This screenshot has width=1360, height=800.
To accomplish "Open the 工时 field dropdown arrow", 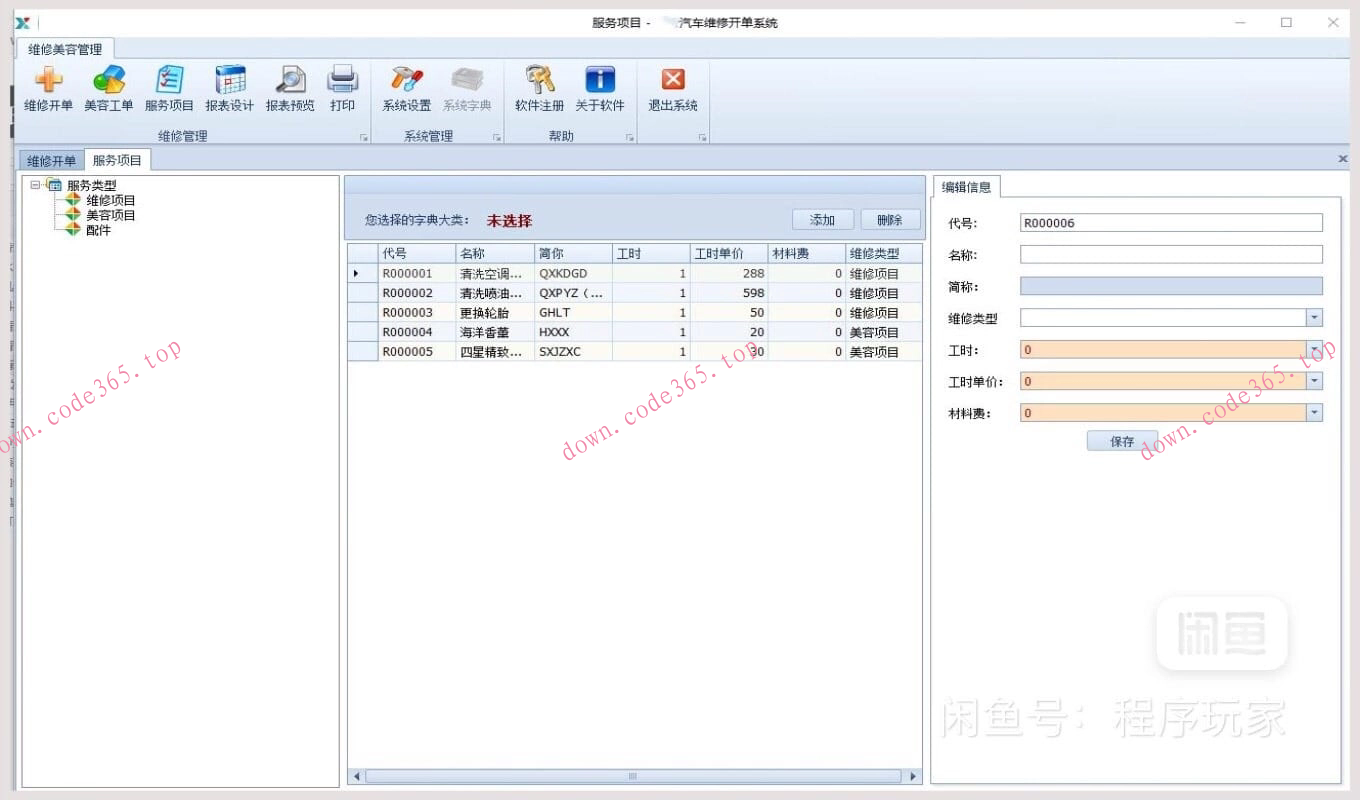I will pos(1314,350).
